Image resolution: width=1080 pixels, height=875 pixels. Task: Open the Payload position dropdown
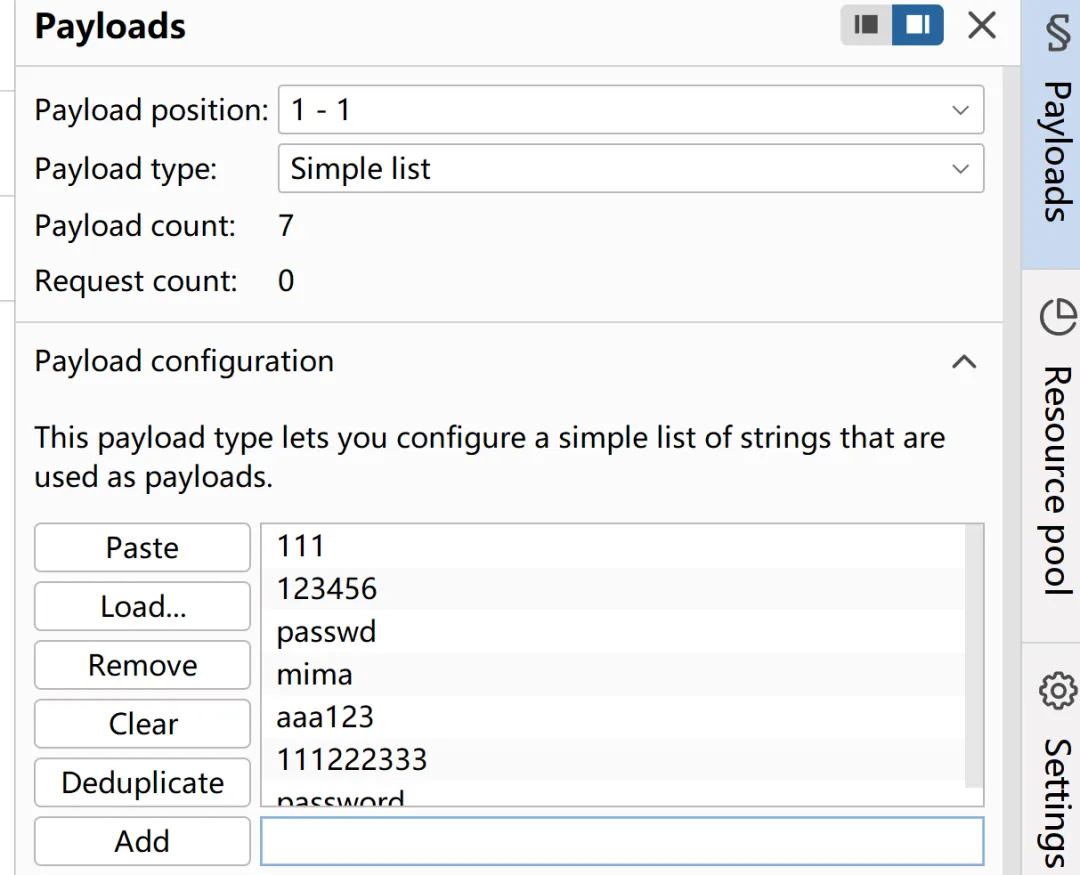(x=630, y=110)
